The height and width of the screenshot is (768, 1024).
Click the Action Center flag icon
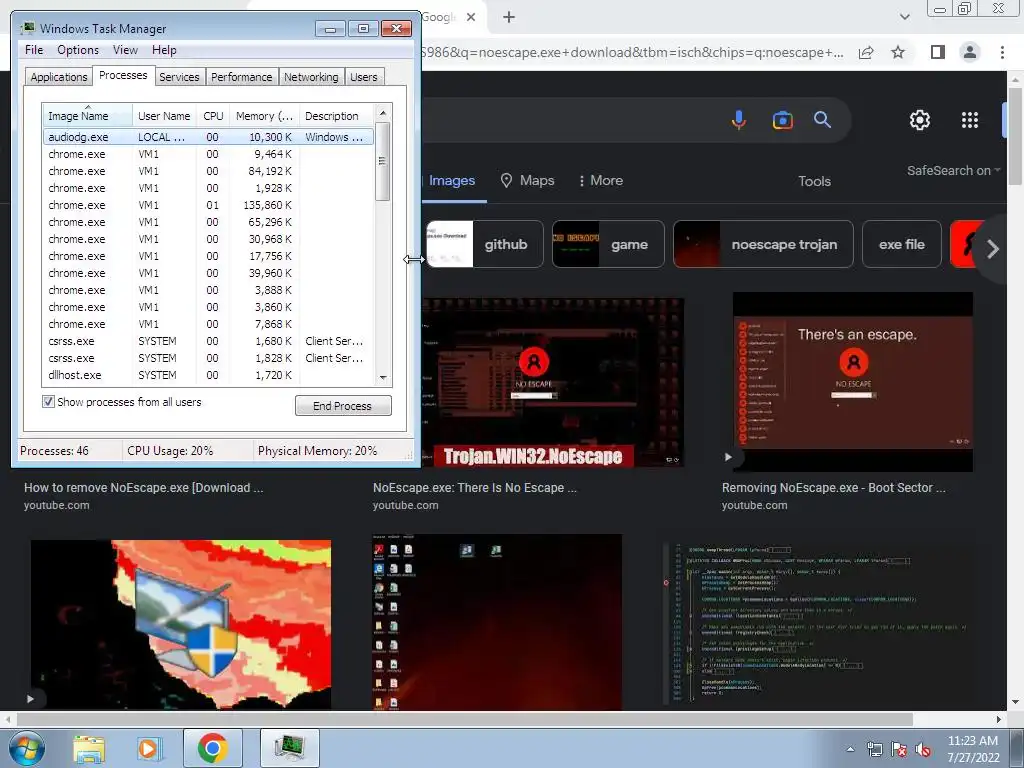[x=899, y=750]
